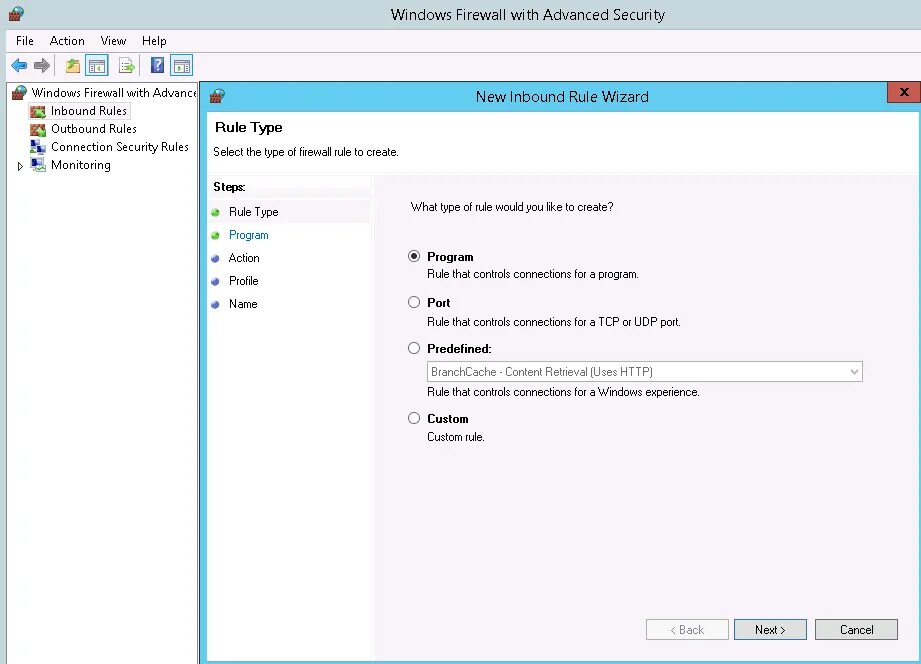Click 'Rule that controls connections for a program.'

[533, 274]
